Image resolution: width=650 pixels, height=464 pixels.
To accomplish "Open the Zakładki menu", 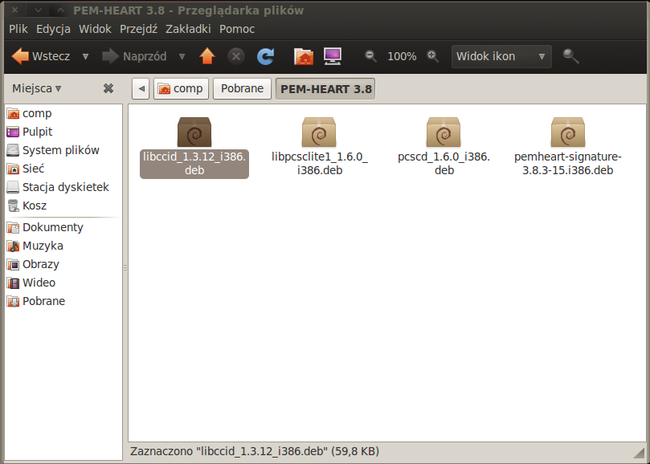I will pyautogui.click(x=188, y=29).
